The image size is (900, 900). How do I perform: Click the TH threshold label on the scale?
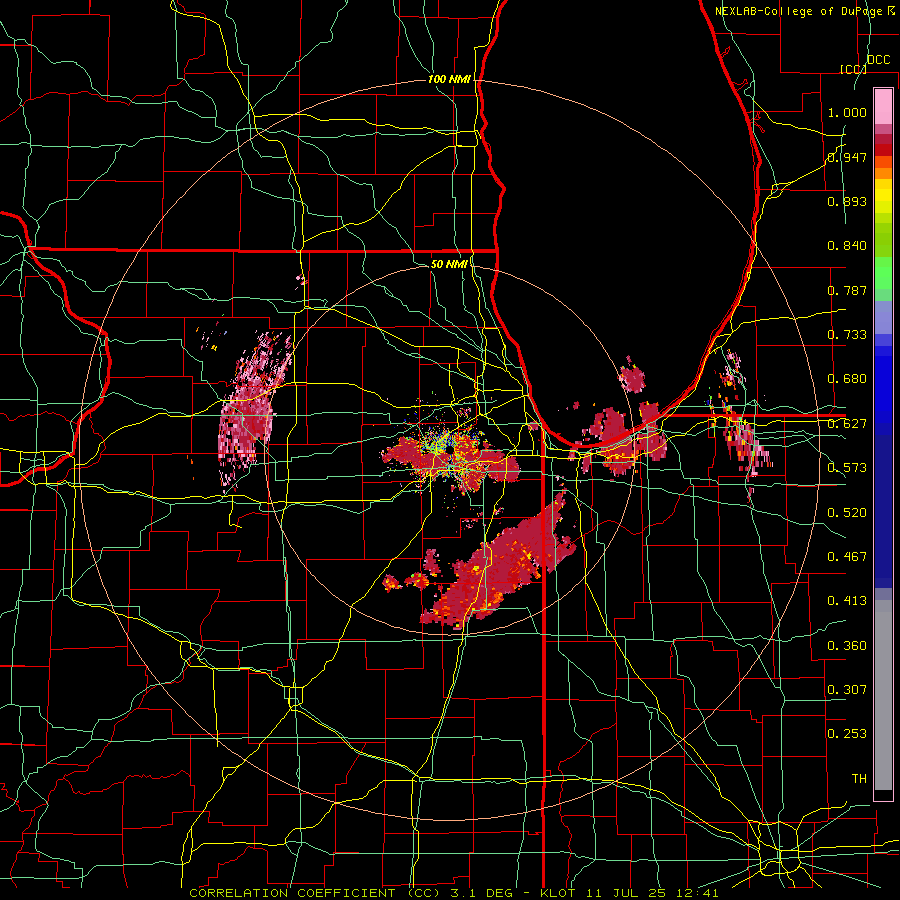click(859, 779)
